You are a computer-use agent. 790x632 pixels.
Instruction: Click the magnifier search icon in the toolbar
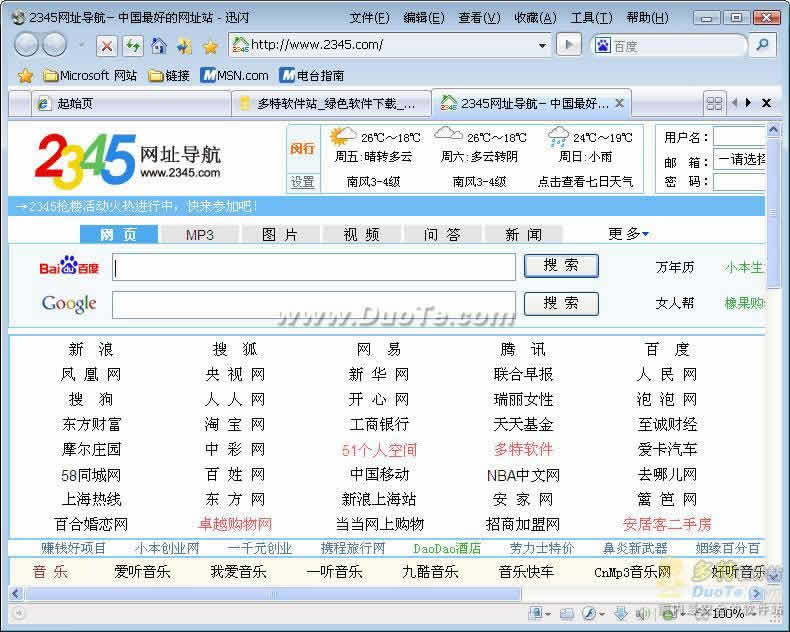pyautogui.click(x=762, y=45)
